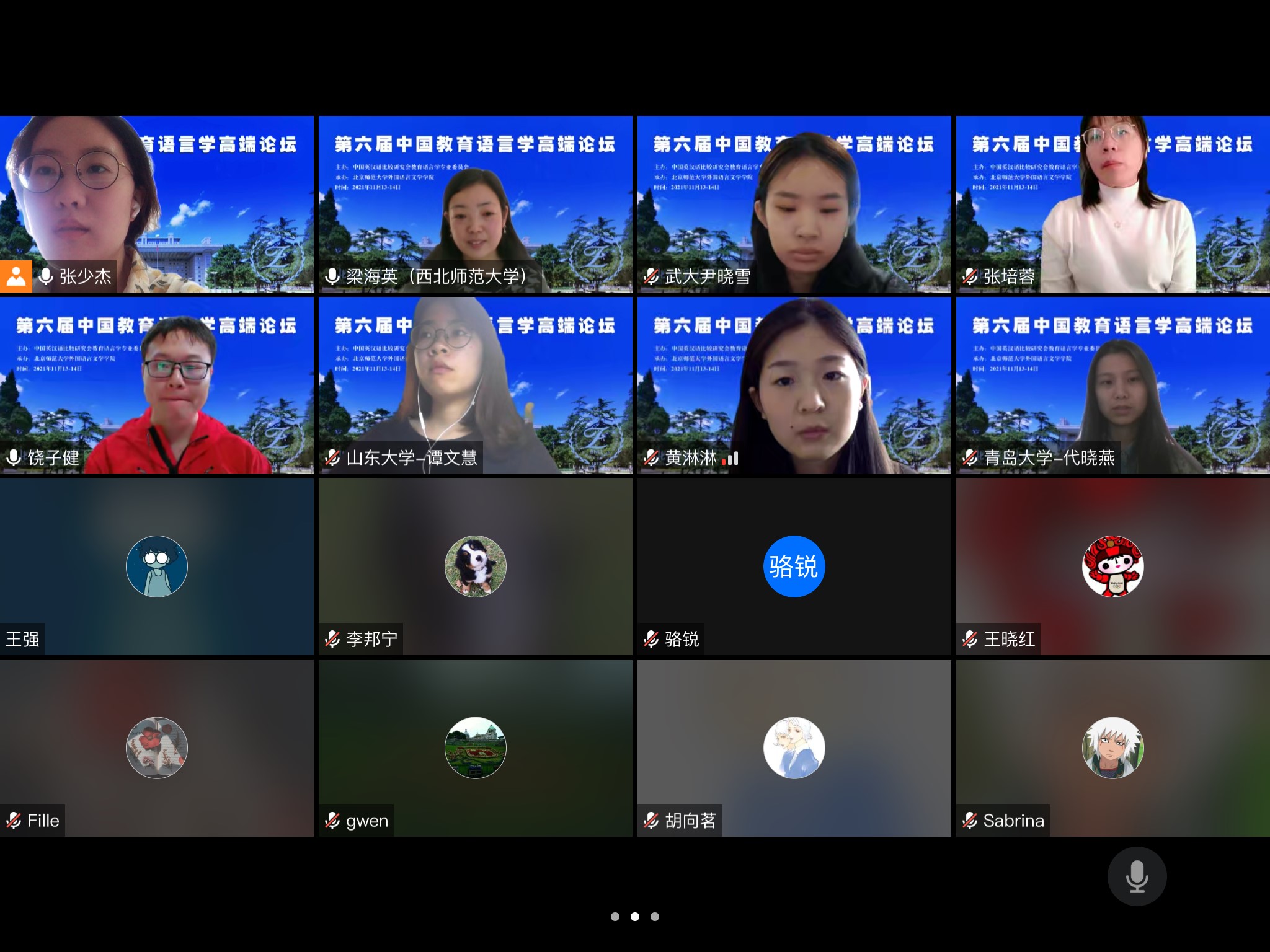This screenshot has height=952, width=1270.
Task: Click the muted microphone icon next to Sabrina
Action: [x=970, y=819]
